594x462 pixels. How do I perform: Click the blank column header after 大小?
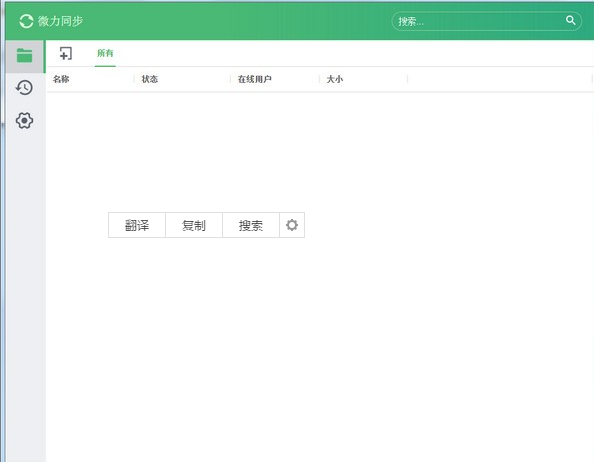pyautogui.click(x=500, y=79)
